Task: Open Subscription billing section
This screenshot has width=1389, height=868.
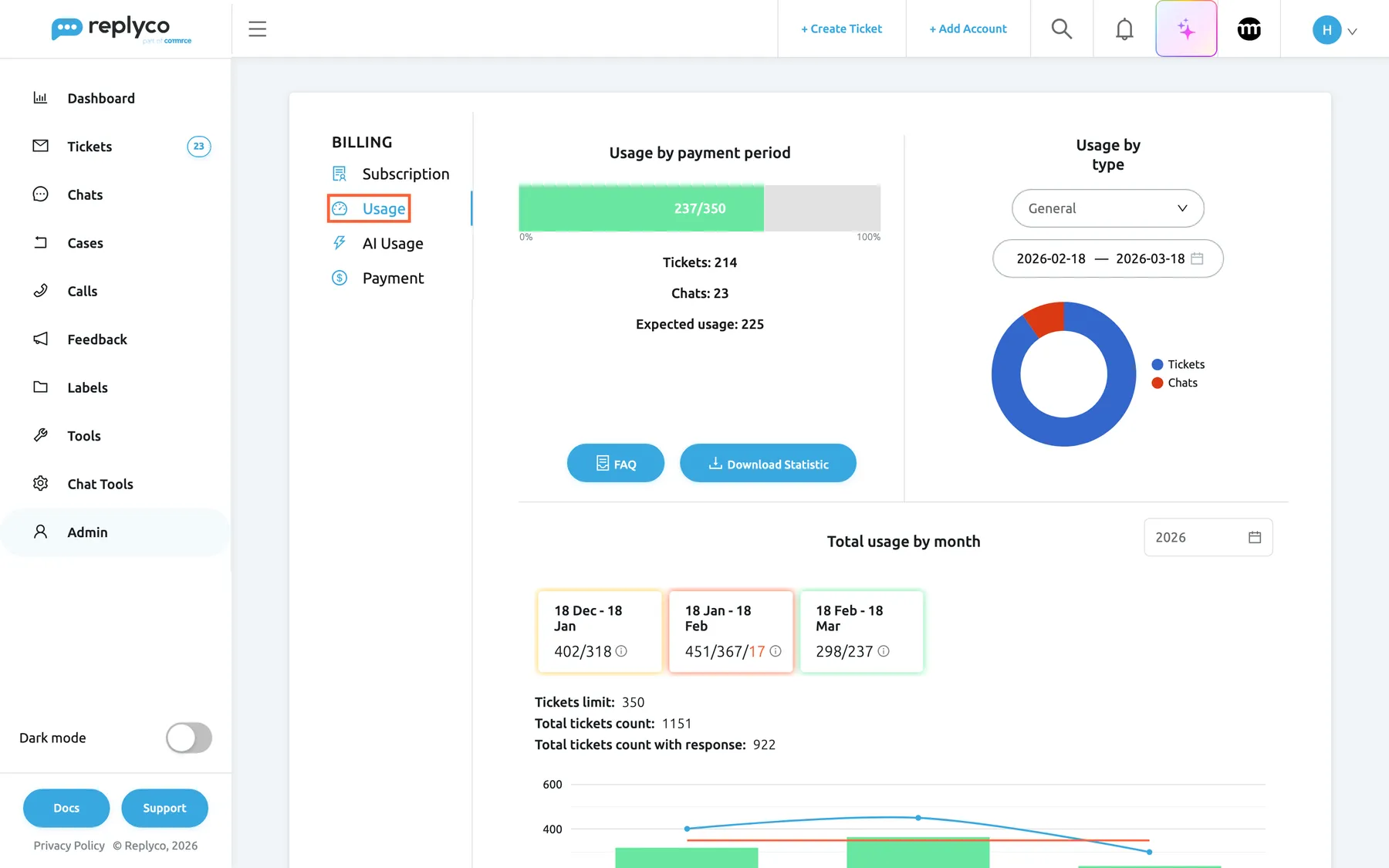Action: click(x=390, y=174)
